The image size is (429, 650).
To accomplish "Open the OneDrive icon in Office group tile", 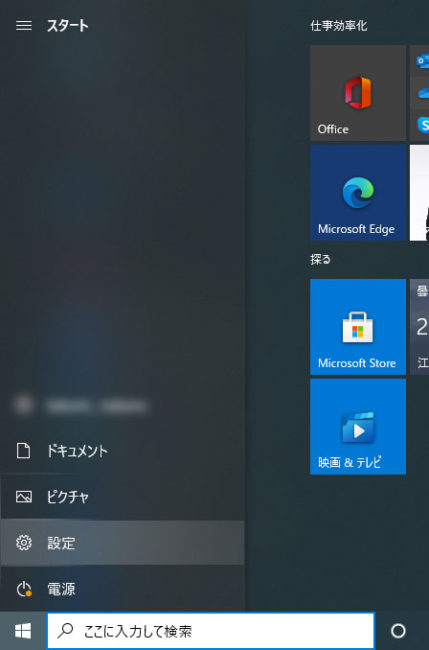I will tap(423, 93).
